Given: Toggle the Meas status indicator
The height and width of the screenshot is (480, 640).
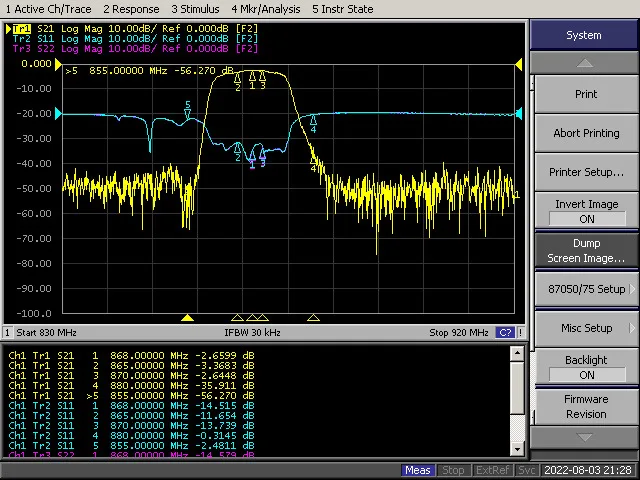Looking at the screenshot, I should pyautogui.click(x=418, y=470).
